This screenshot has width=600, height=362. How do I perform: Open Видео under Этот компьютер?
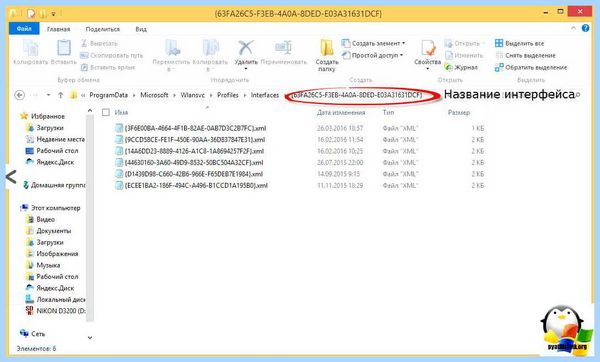pos(40,219)
